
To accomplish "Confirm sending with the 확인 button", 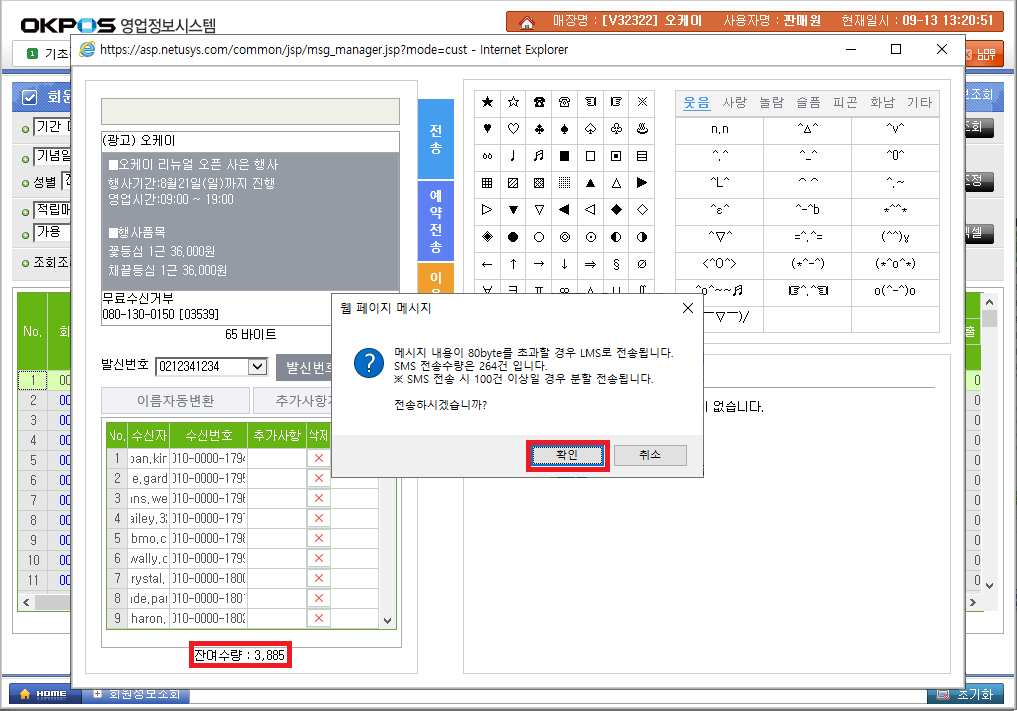I will tap(567, 455).
